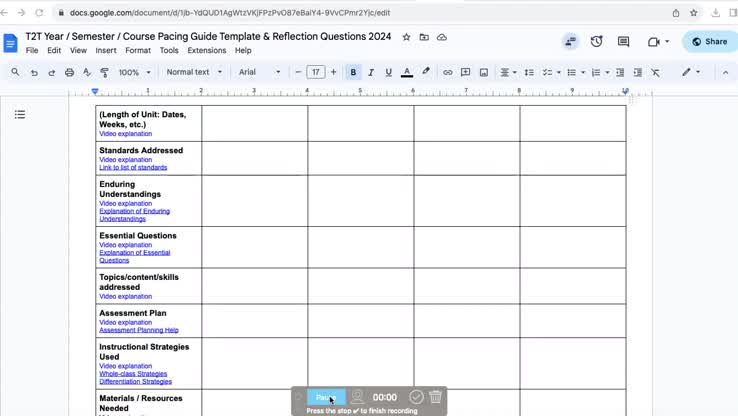The height and width of the screenshot is (416, 738).
Task: Open the Format menu
Action: (138, 50)
